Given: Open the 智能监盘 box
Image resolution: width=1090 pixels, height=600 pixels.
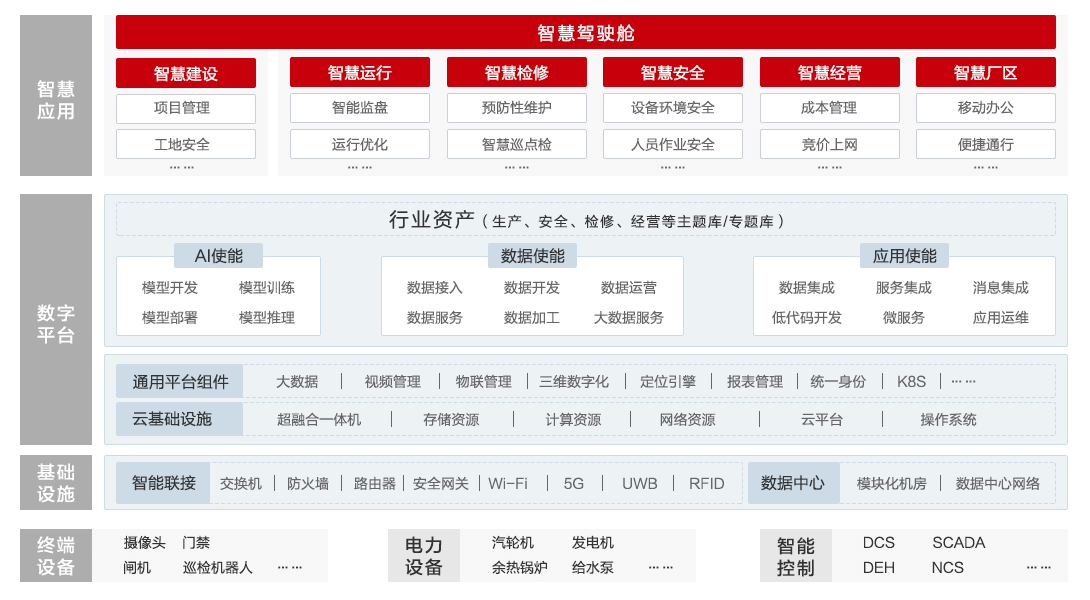Looking at the screenshot, I should 360,108.
